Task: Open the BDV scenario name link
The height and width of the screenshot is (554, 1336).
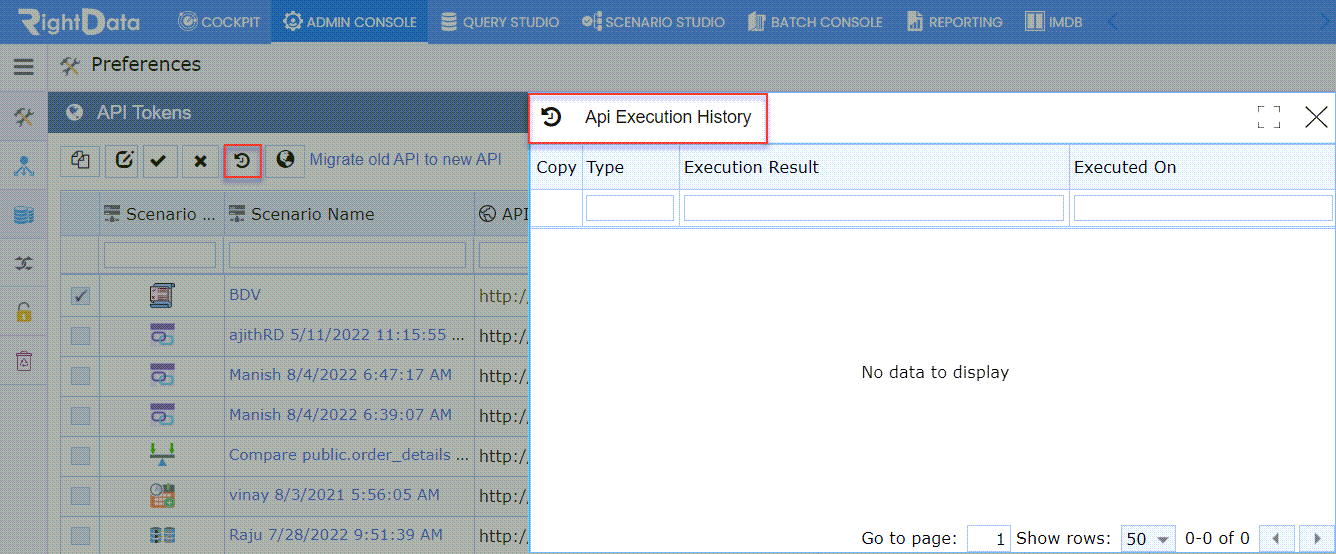Action: [245, 295]
